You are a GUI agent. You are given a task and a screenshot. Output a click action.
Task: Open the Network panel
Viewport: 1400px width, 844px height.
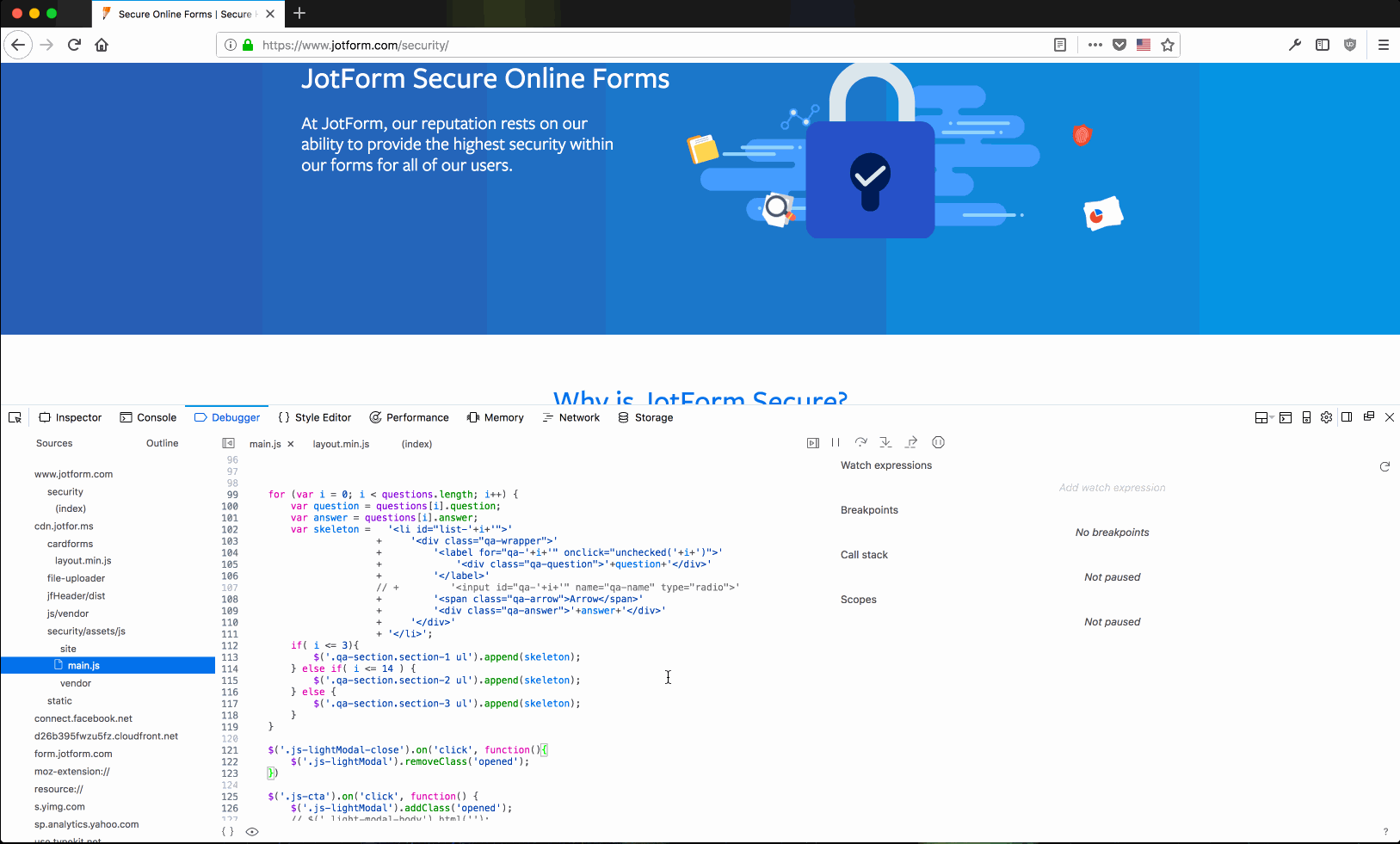tap(571, 417)
